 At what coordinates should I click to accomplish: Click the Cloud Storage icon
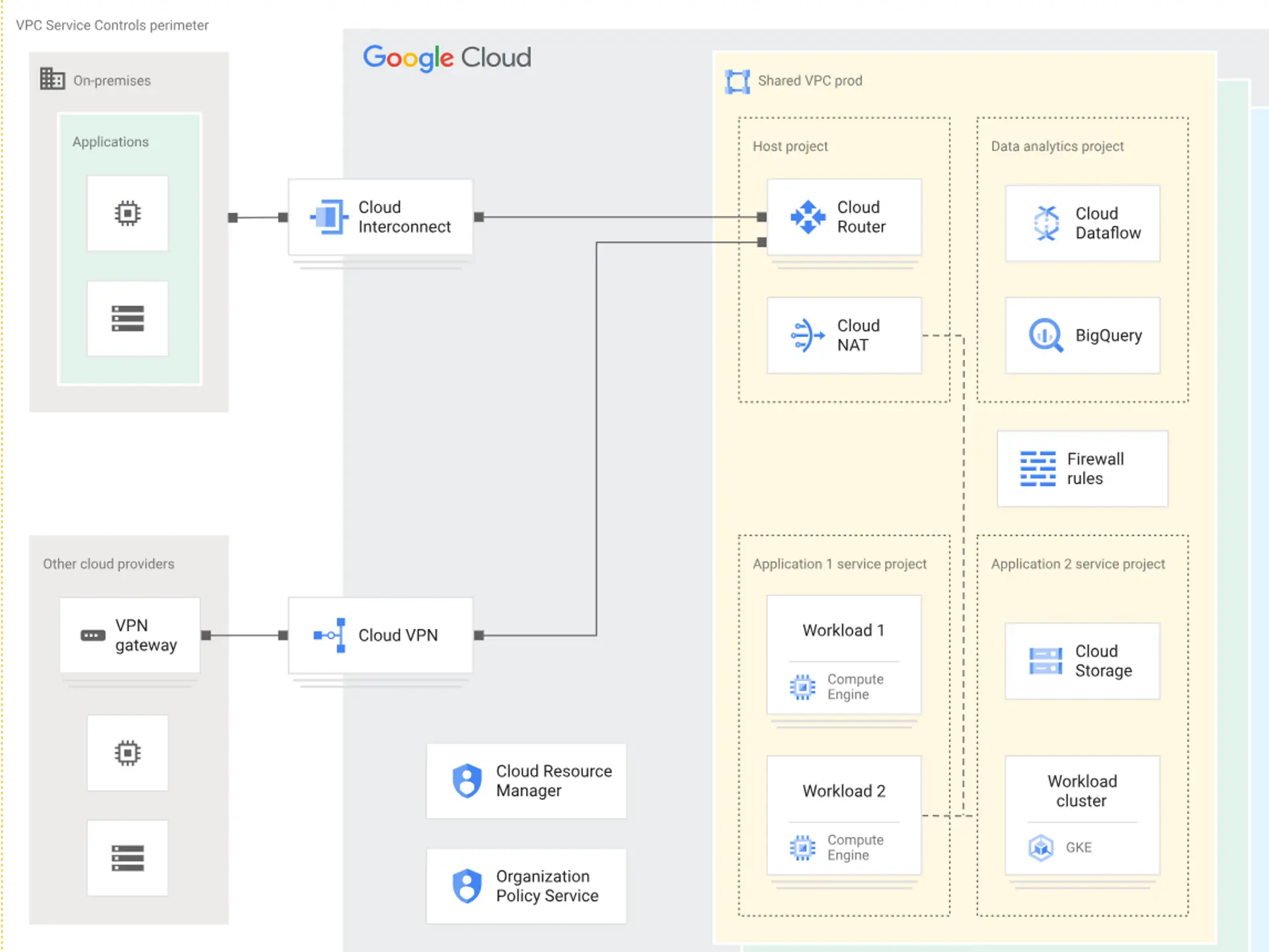click(1046, 661)
